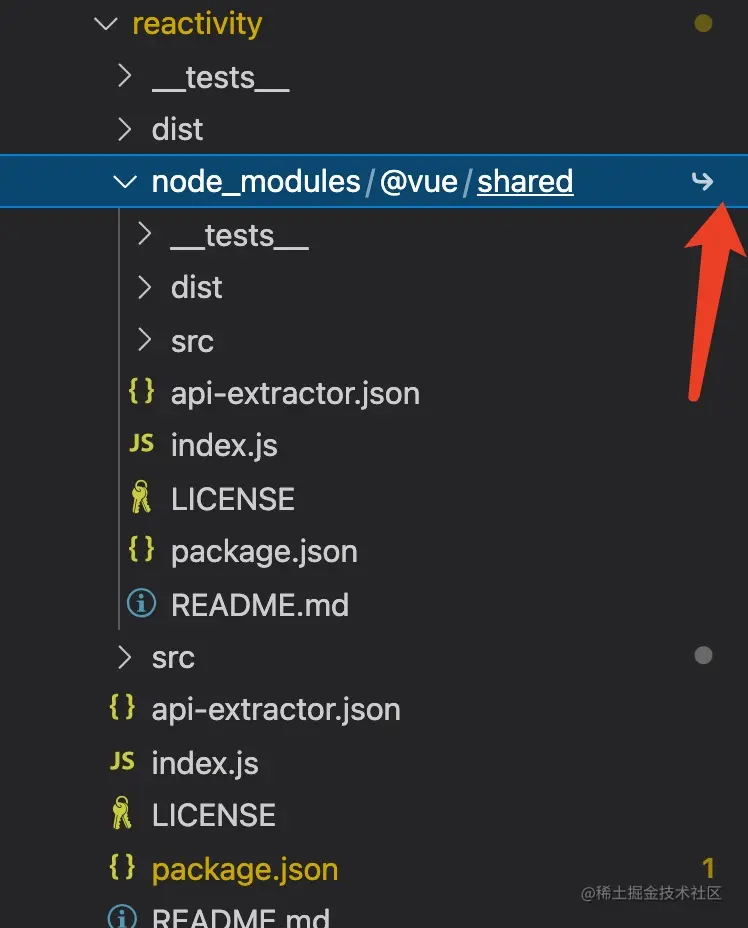Click the symbolic link arrow icon on shared
This screenshot has height=928, width=748.
click(703, 181)
